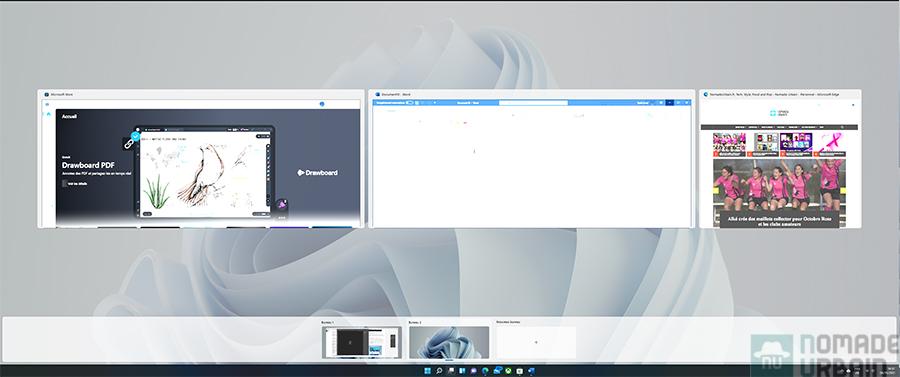900x377 pixels.
Task: Select the Microsoft Edge window thumbnail
Action: (780, 158)
